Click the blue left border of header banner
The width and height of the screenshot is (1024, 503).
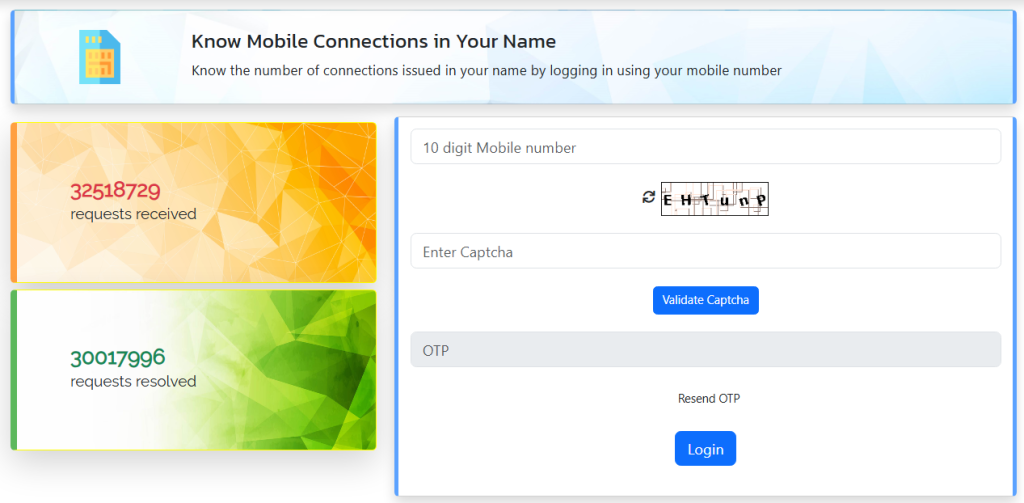pos(13,56)
